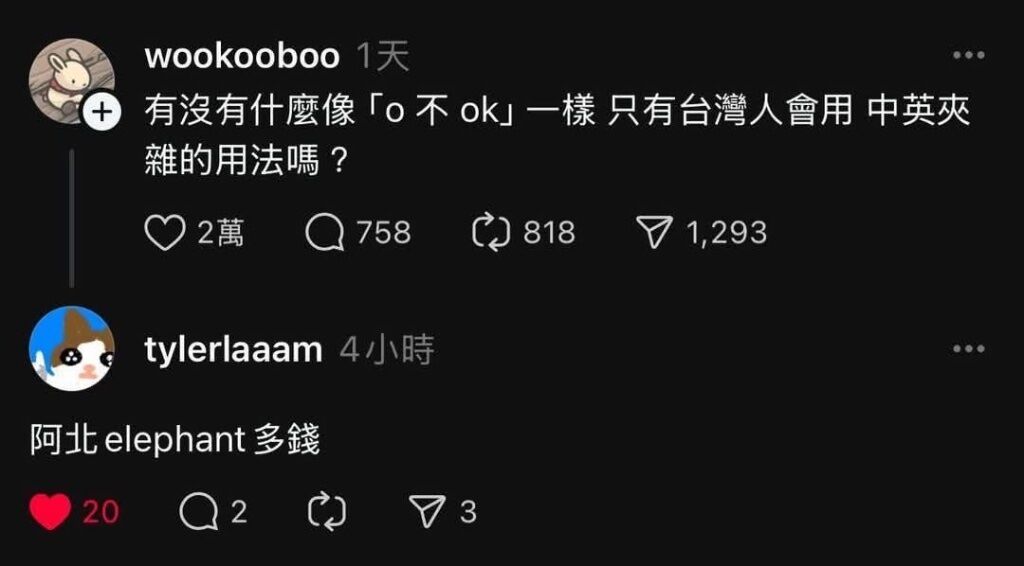View tylerlaaam's cat avatar

coord(72,349)
